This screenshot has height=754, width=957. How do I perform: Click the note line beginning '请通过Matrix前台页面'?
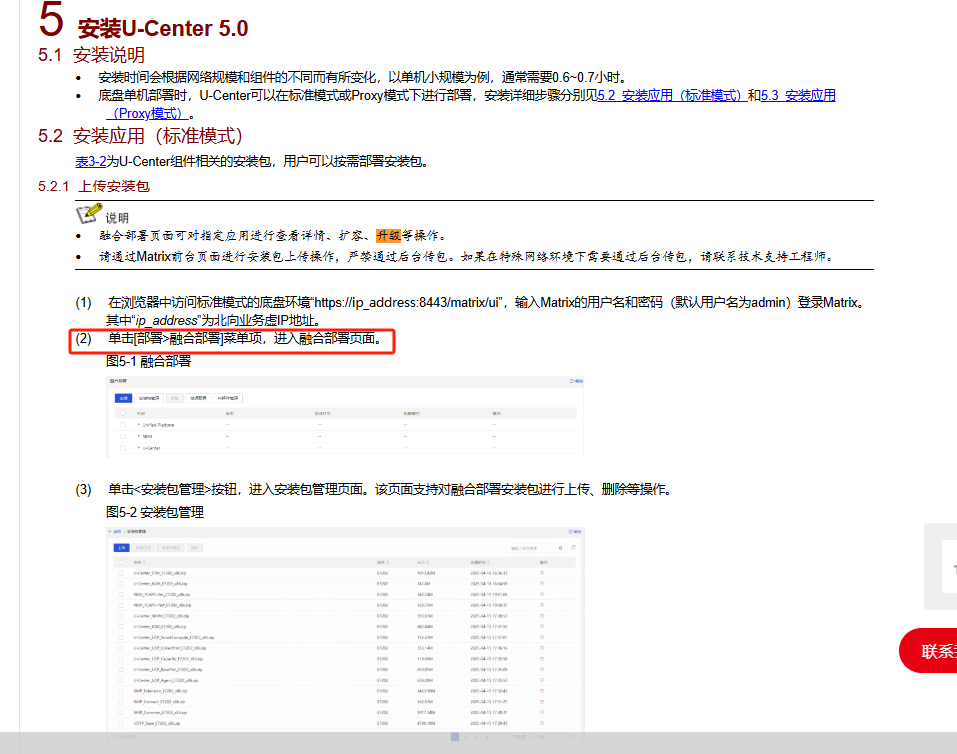pyautogui.click(x=466, y=256)
